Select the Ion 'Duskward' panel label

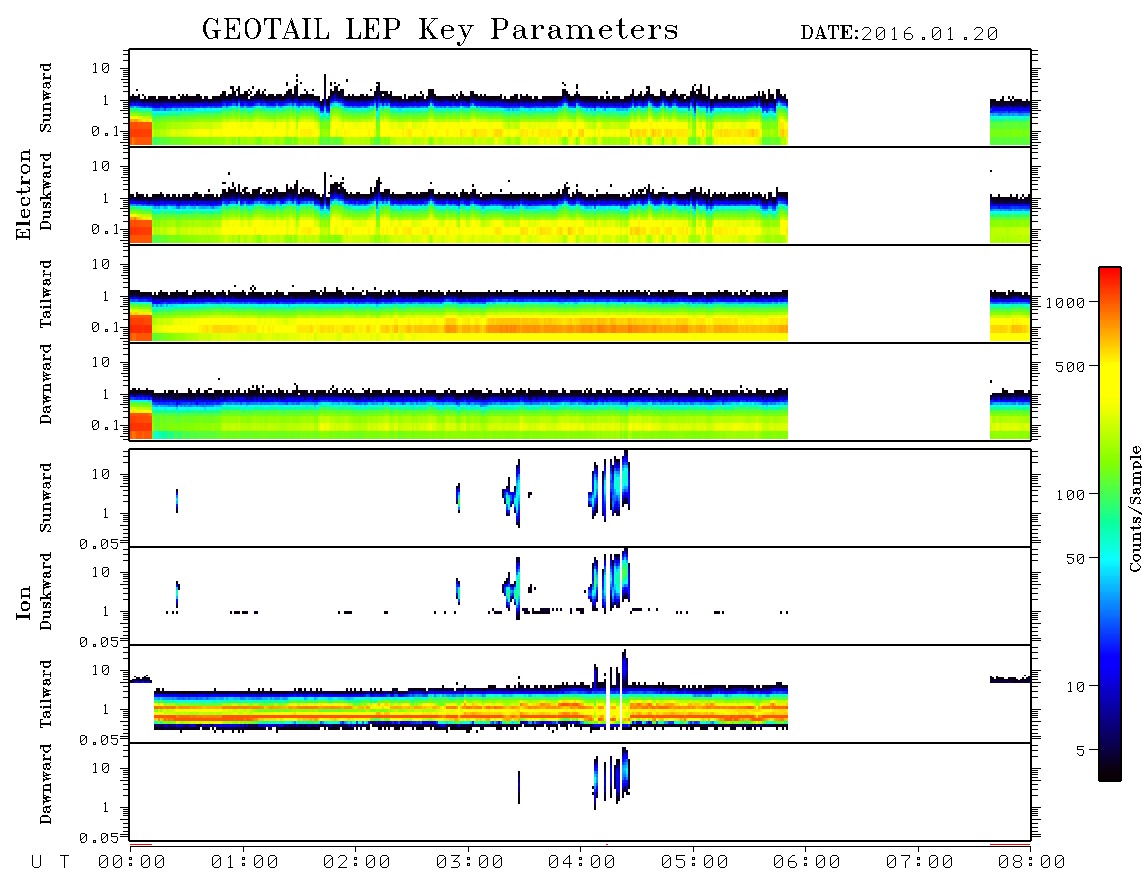(46, 592)
